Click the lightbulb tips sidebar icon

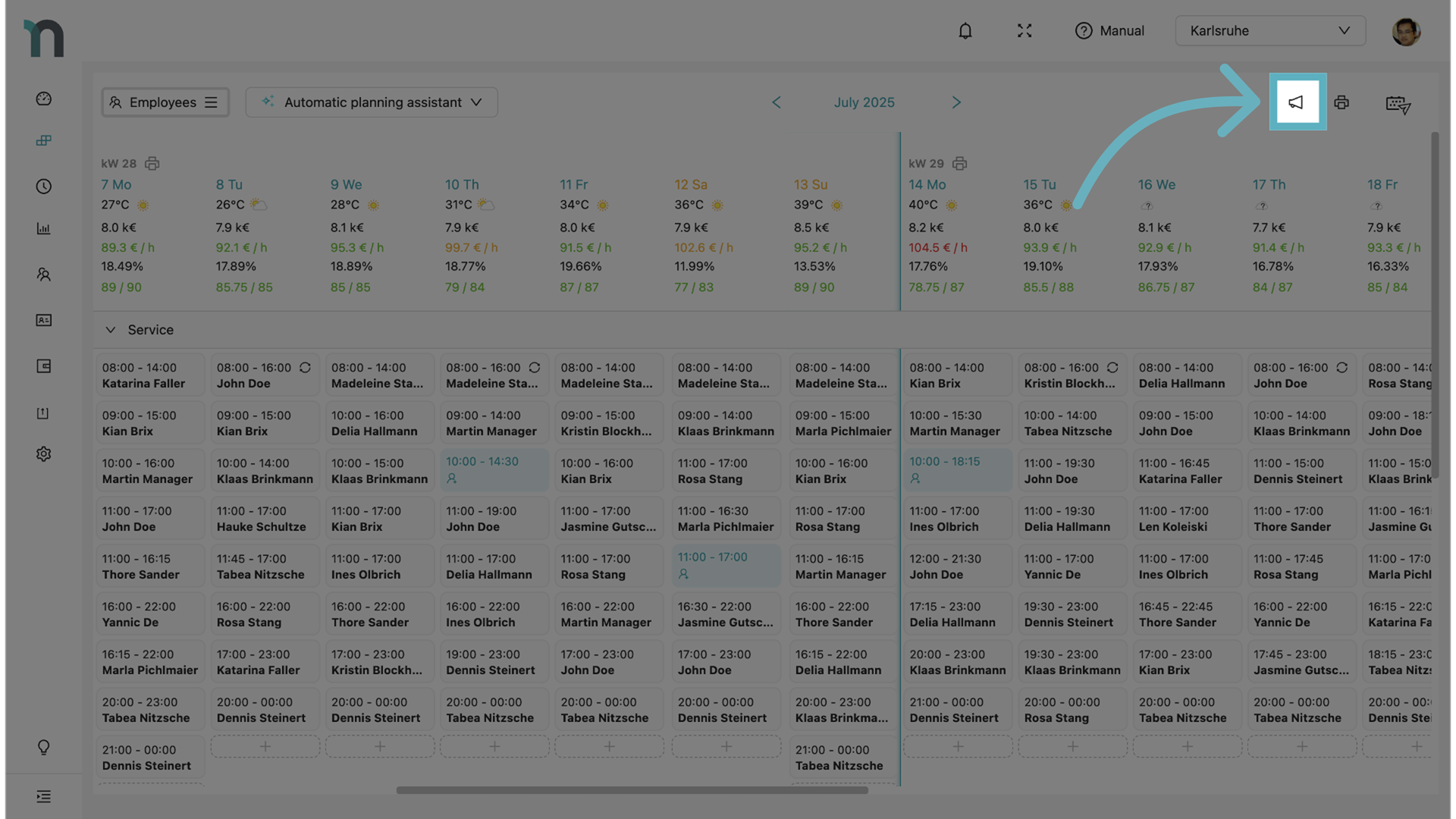pyautogui.click(x=44, y=747)
